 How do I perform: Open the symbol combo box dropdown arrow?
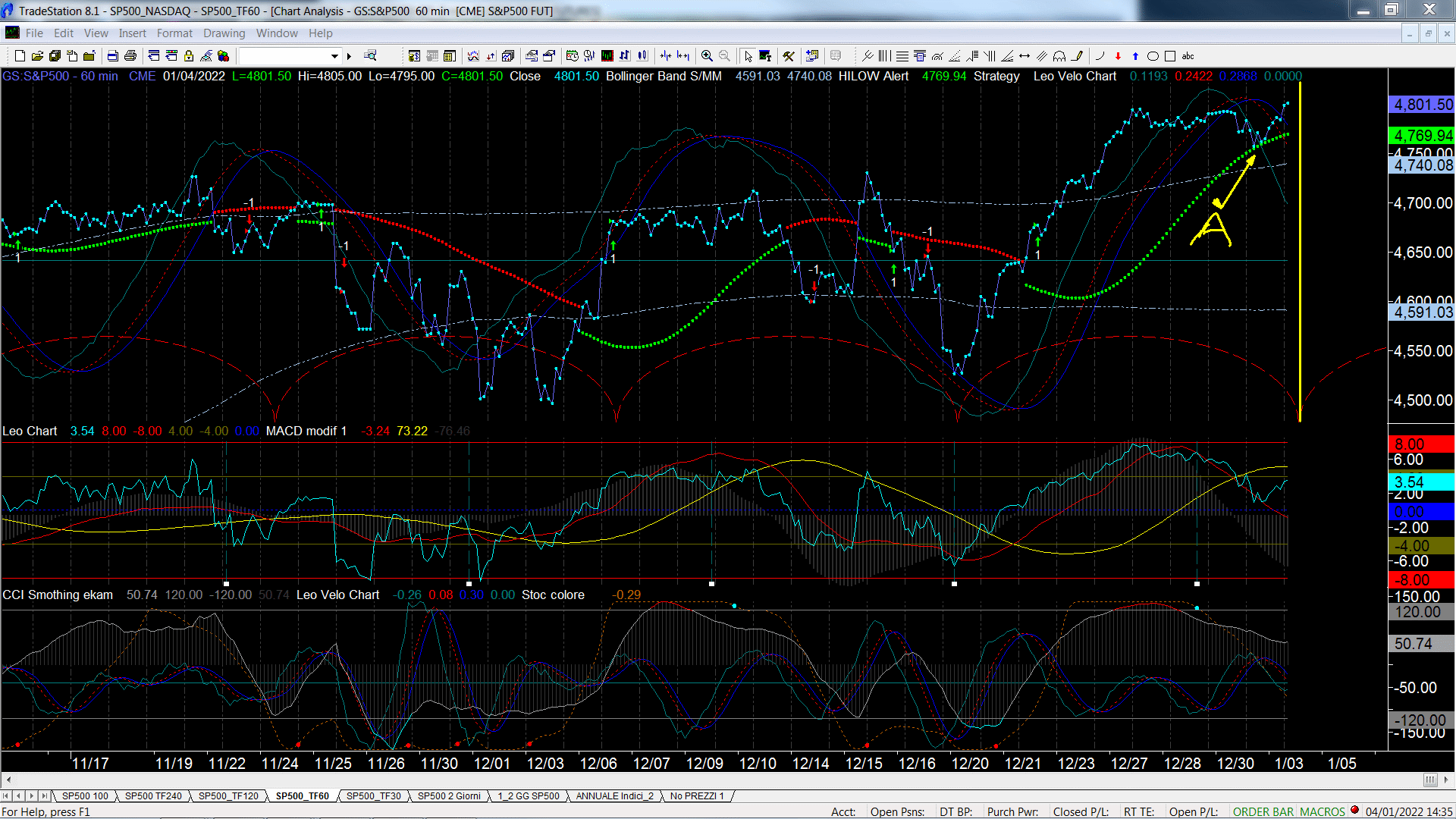point(334,56)
